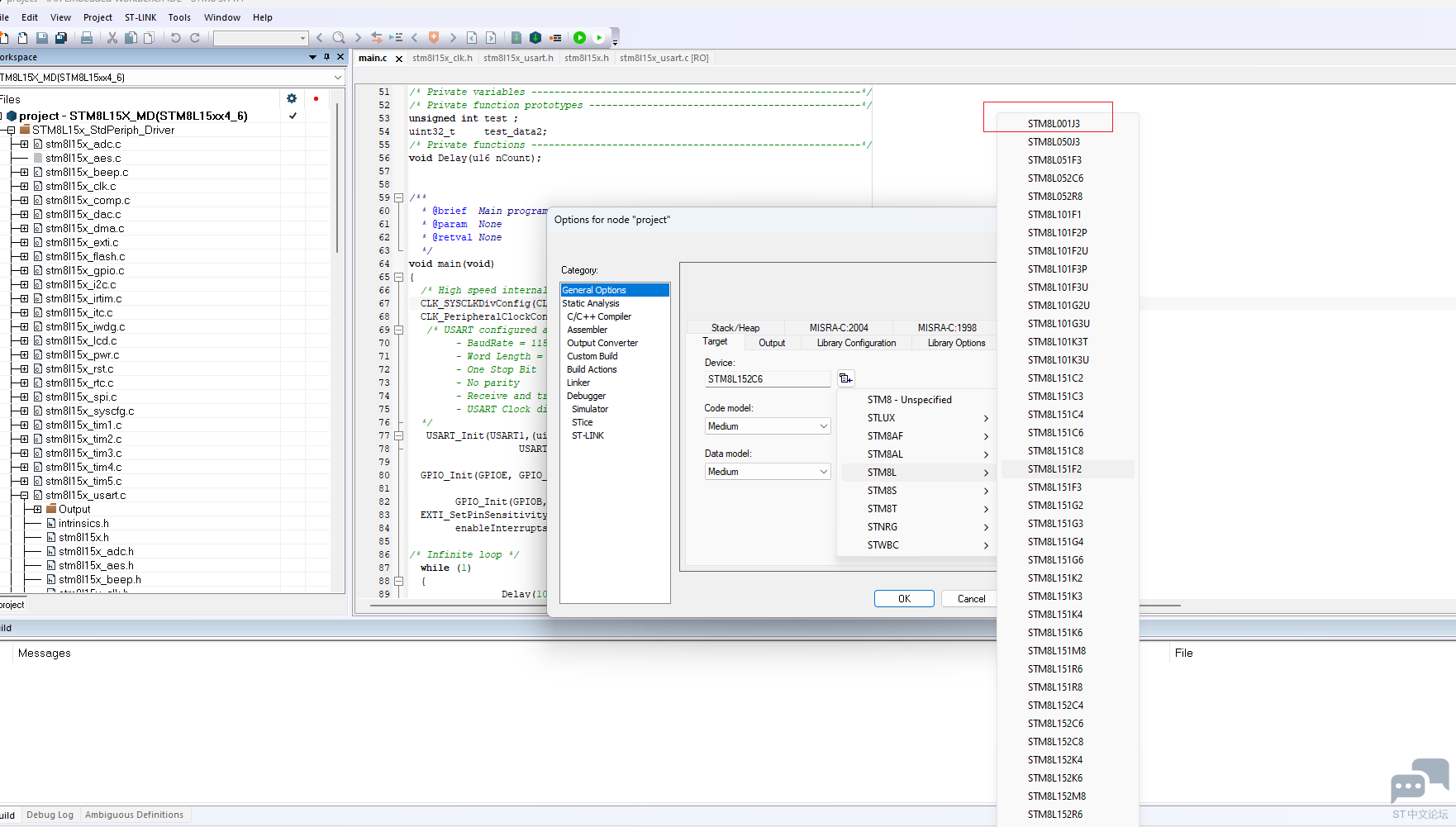Click the device selection icon beside Device field
Image resolution: width=1456 pixels, height=827 pixels.
pyautogui.click(x=845, y=378)
